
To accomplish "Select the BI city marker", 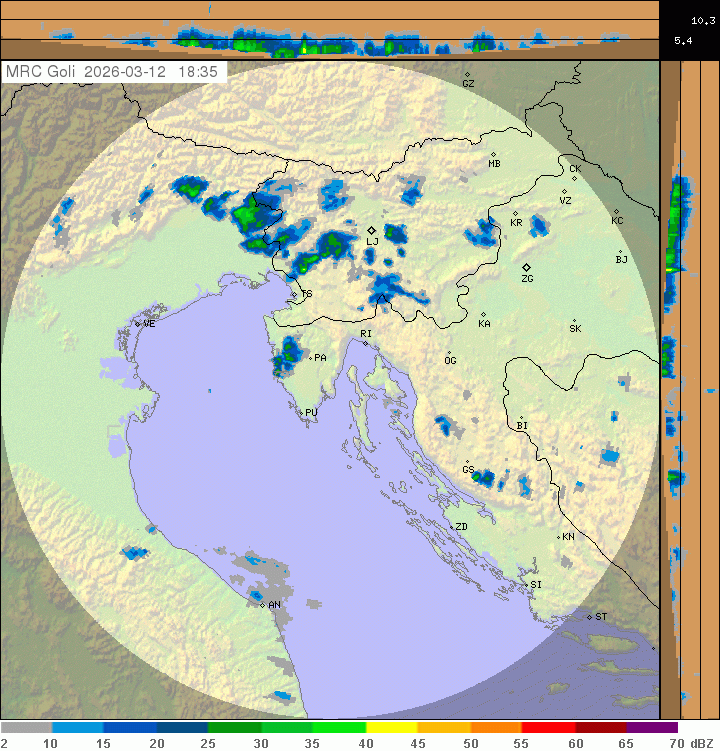I will tap(521, 418).
